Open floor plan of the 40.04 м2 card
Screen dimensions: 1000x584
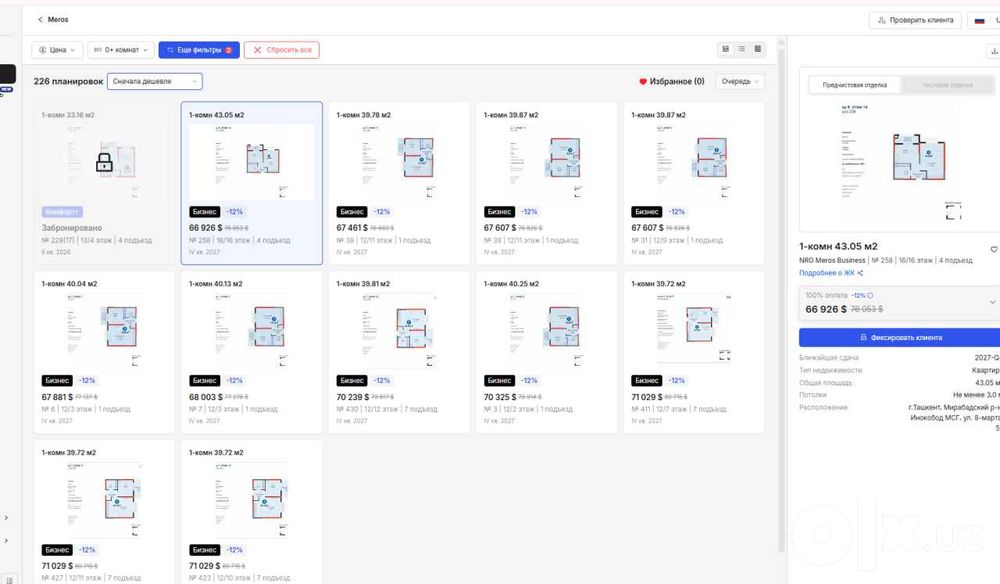104,330
